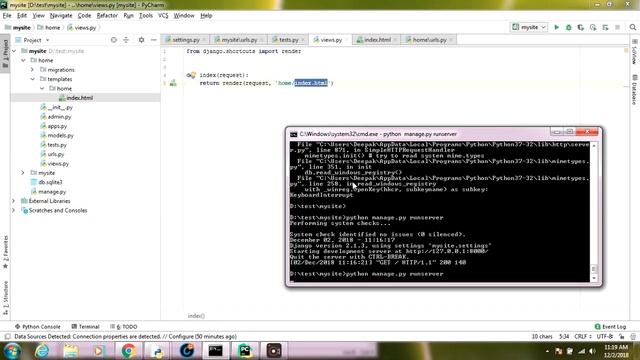Hide the Project tool window

coord(153,40)
